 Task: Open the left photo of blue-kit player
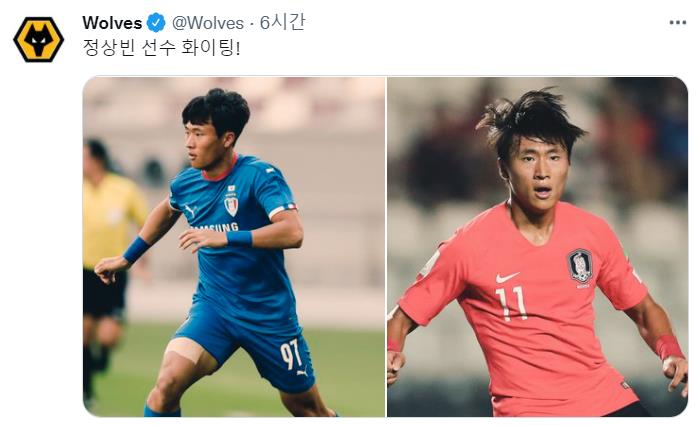[x=234, y=247]
